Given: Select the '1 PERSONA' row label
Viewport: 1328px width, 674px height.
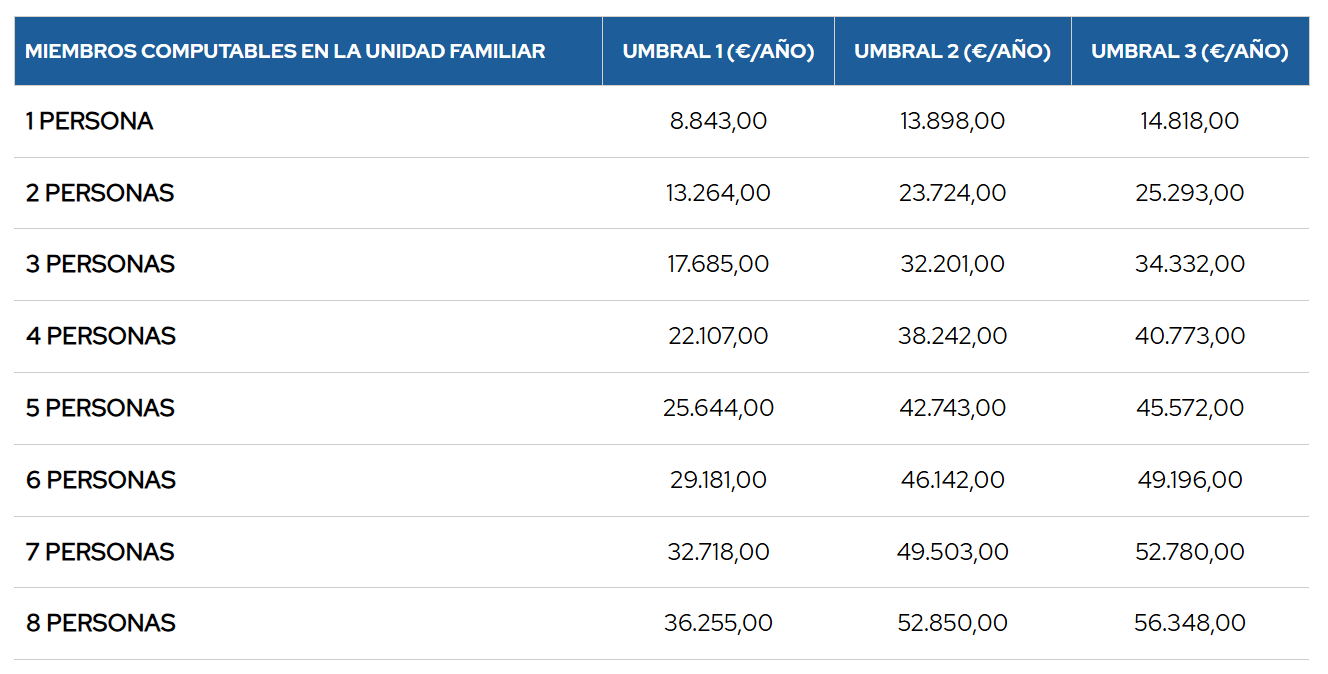Looking at the screenshot, I should pyautogui.click(x=90, y=121).
